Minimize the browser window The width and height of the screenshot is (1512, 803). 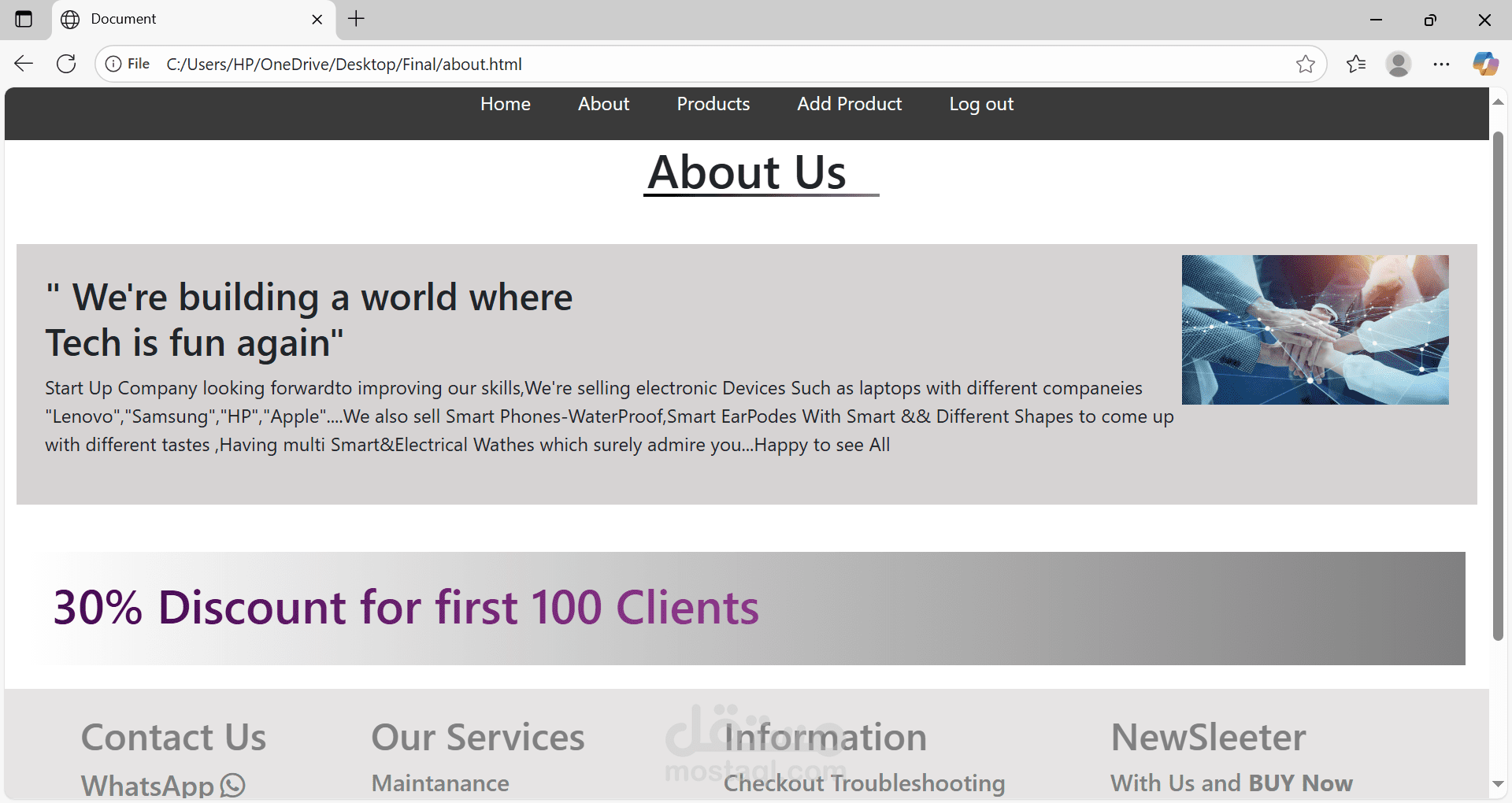(x=1377, y=20)
